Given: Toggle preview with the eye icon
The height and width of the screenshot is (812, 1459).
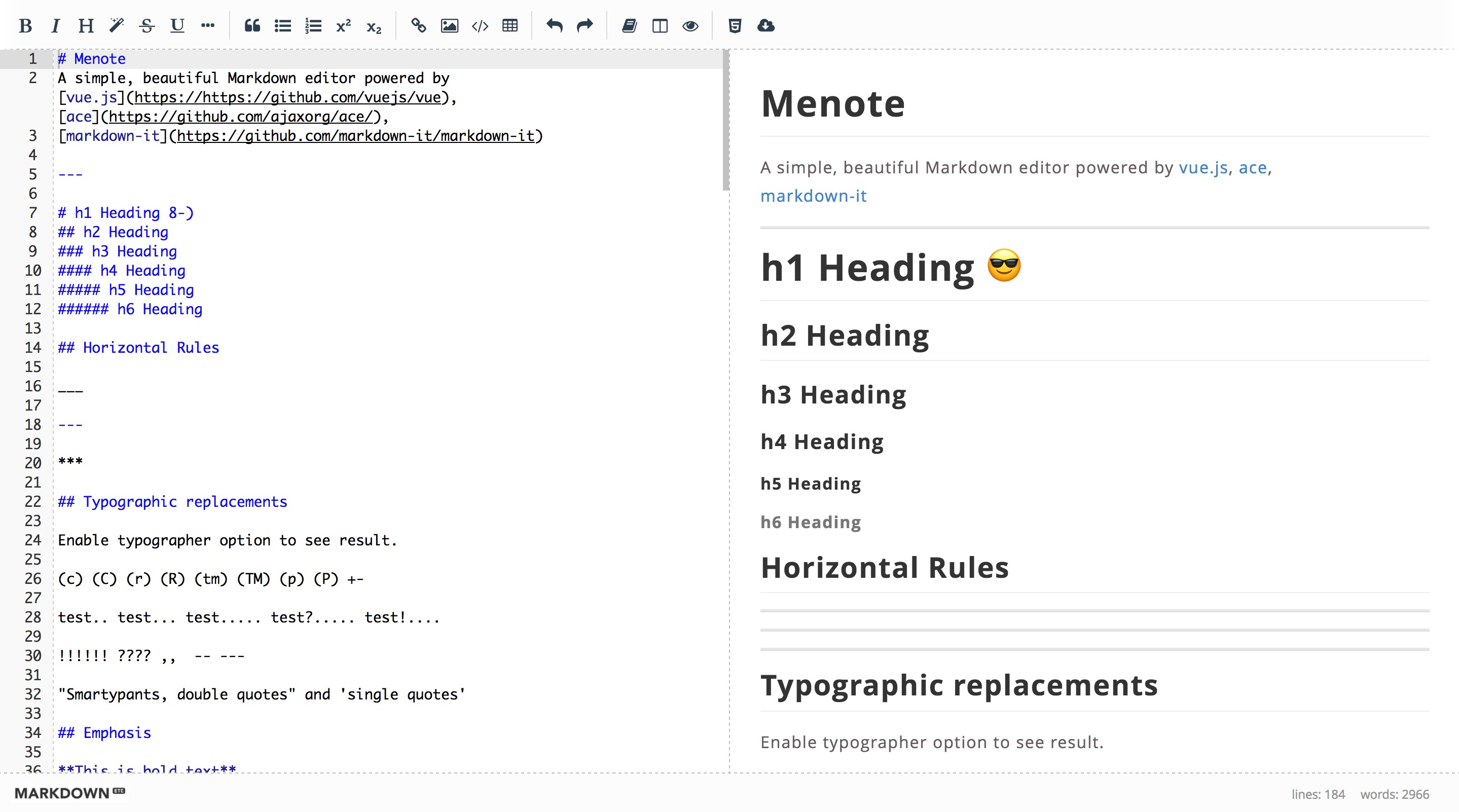Looking at the screenshot, I should coord(690,25).
